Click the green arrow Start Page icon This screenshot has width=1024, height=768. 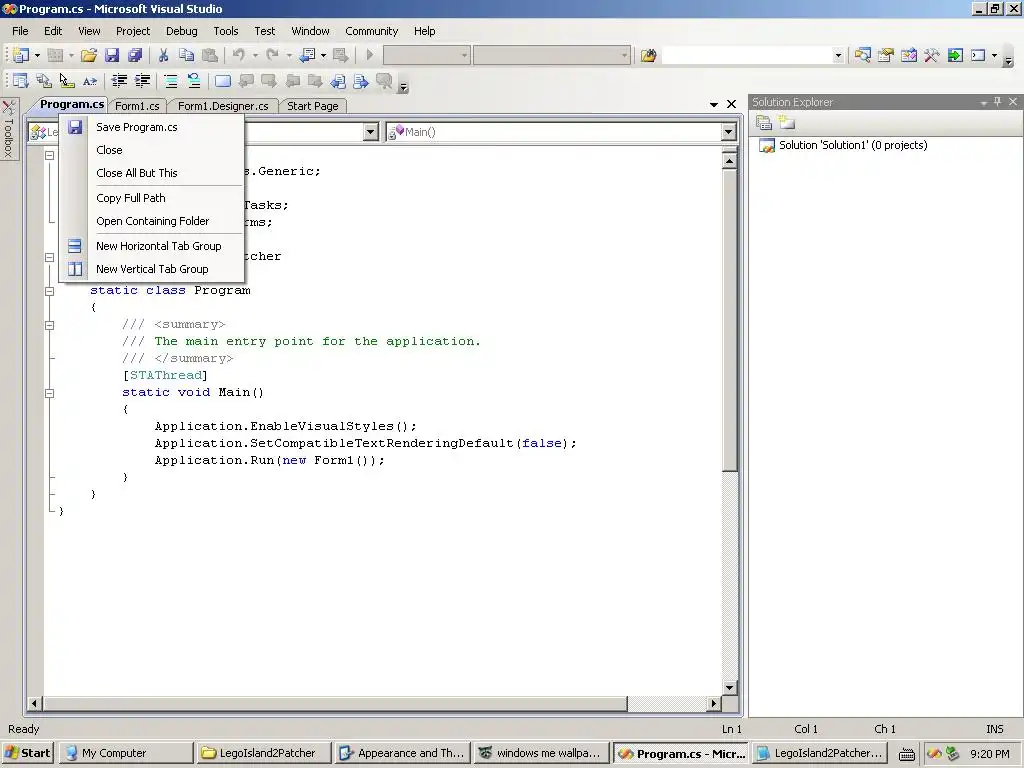[x=955, y=56]
